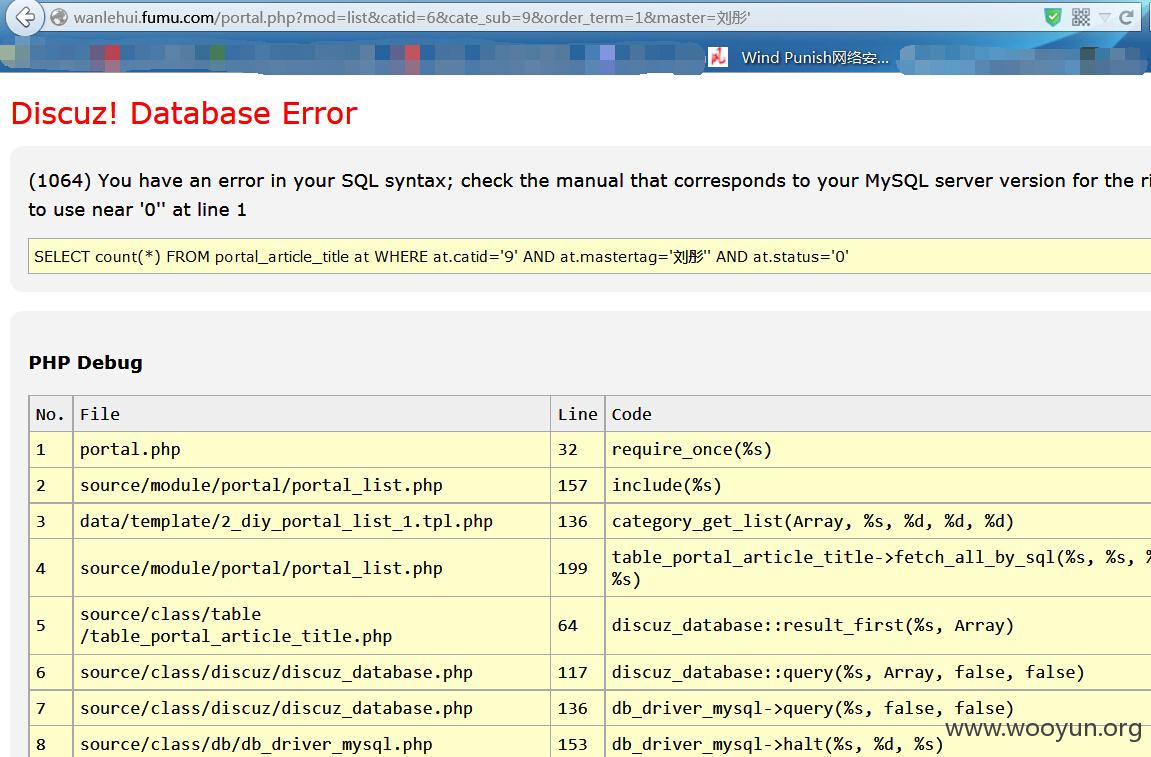Click portal_list.php file cell in row 2

311,485
